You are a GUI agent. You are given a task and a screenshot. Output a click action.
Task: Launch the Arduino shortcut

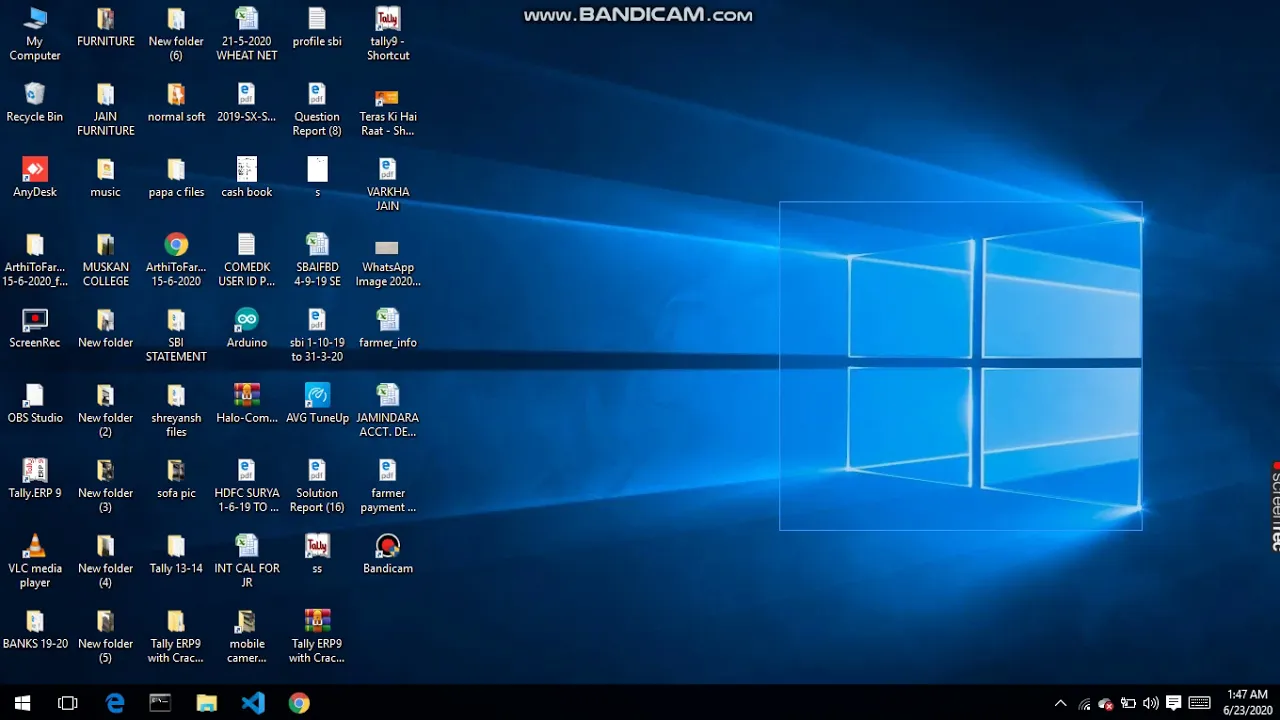[x=247, y=328]
